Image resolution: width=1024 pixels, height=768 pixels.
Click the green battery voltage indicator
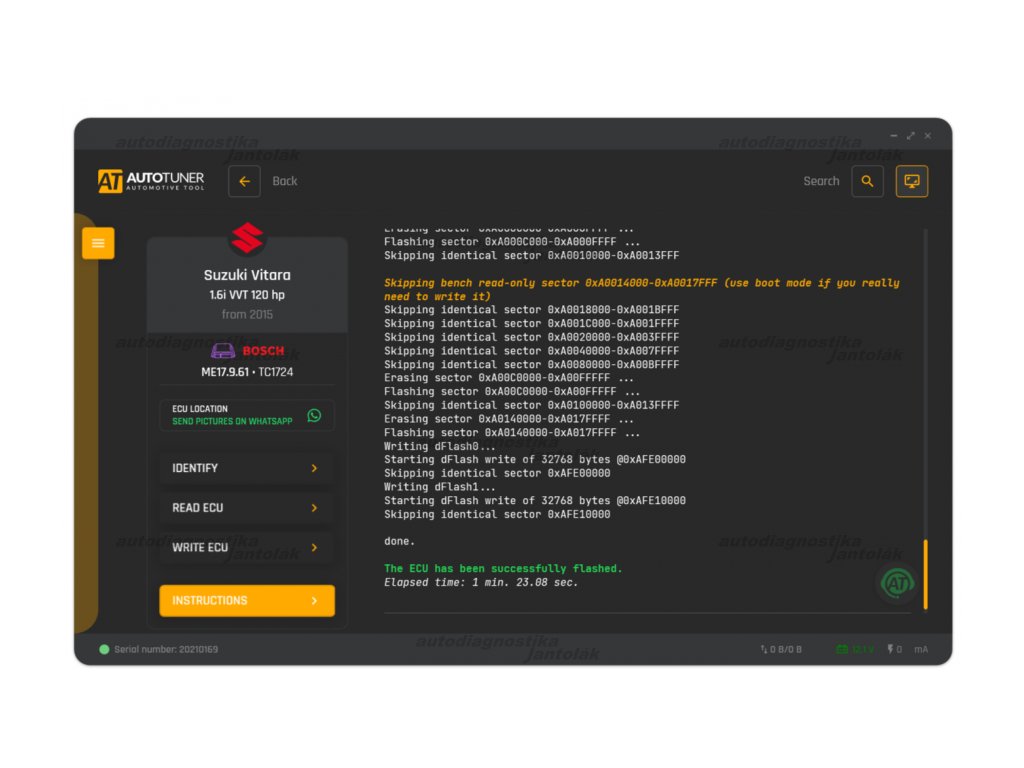(x=855, y=649)
